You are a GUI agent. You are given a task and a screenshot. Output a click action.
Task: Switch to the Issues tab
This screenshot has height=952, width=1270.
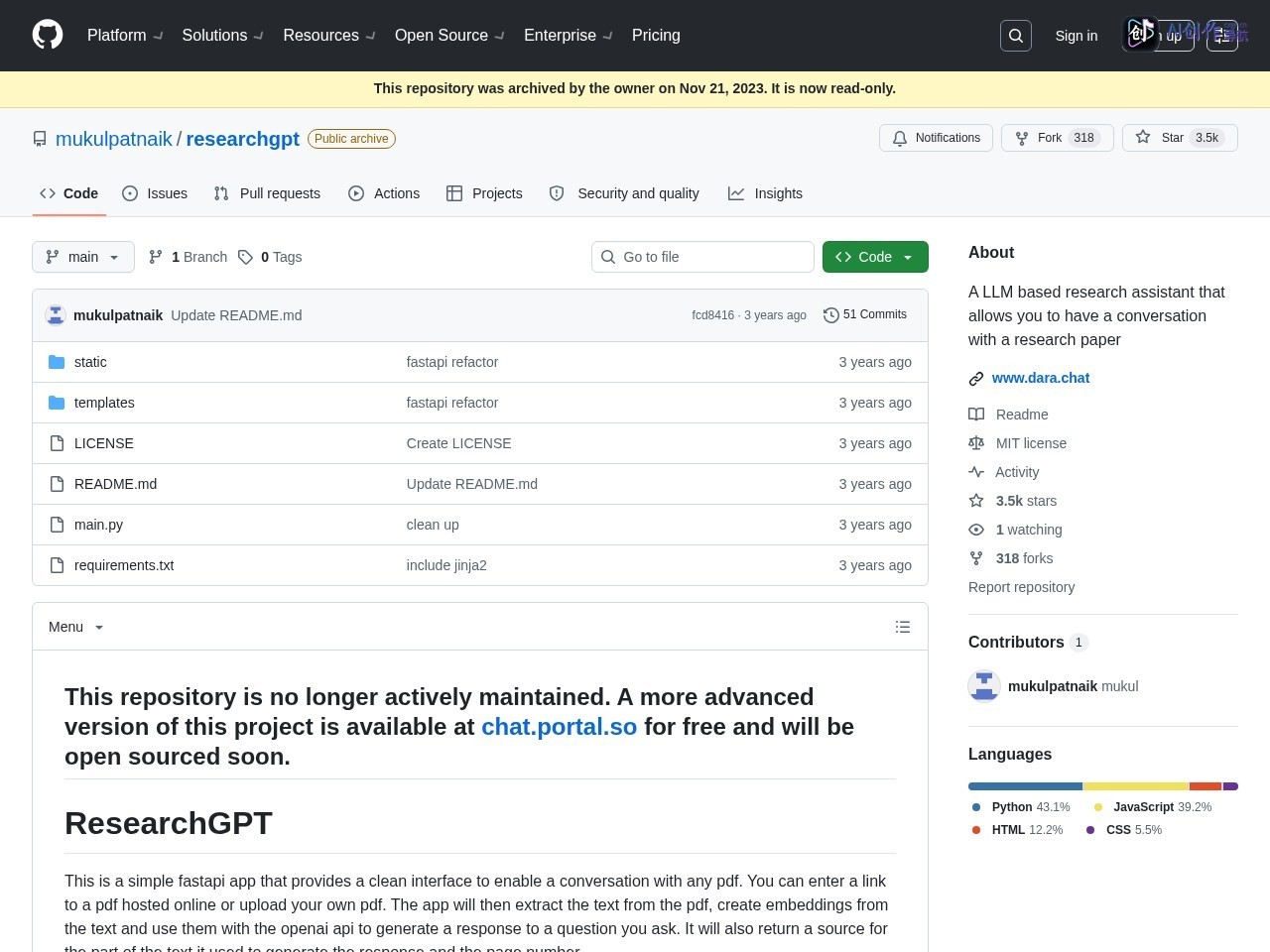click(x=155, y=193)
